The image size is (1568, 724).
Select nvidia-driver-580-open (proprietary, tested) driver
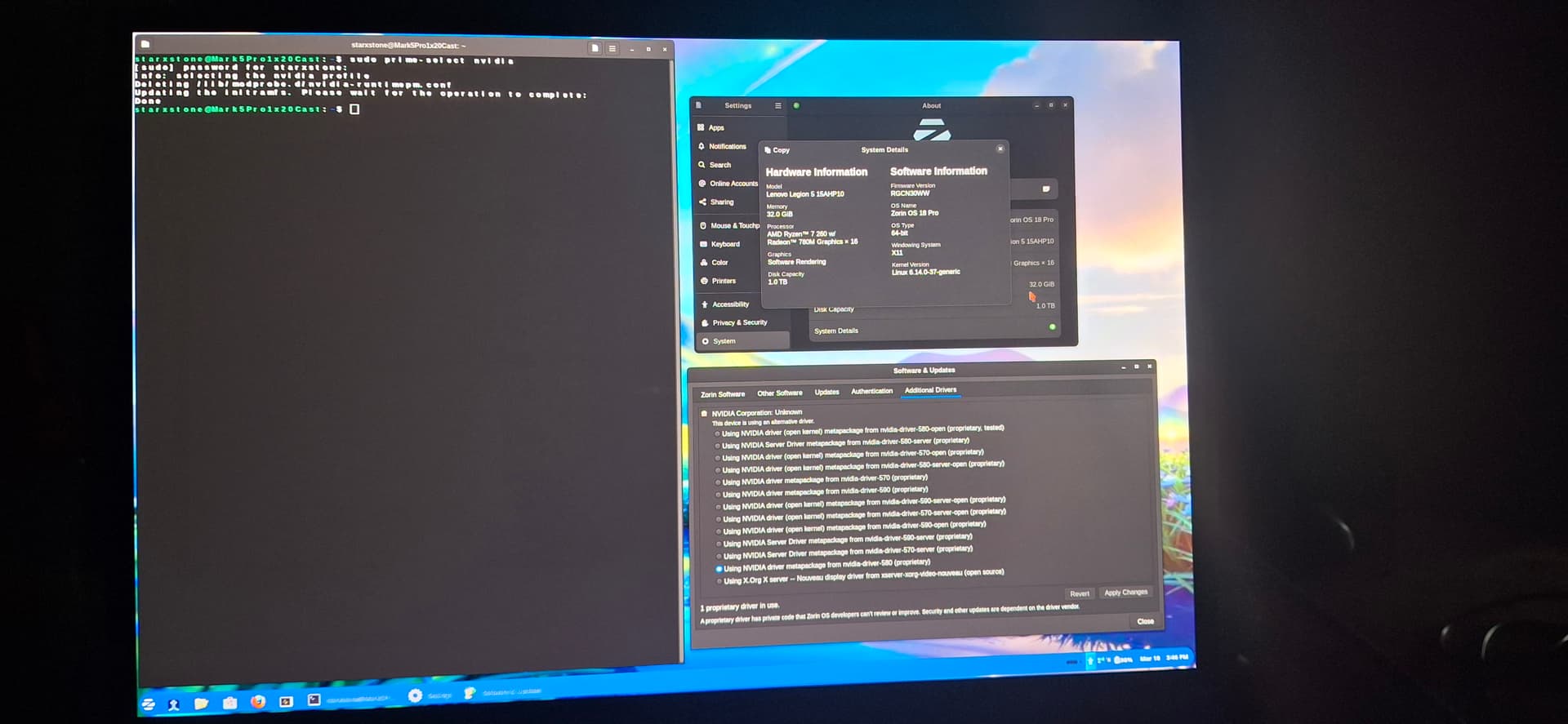click(x=862, y=430)
